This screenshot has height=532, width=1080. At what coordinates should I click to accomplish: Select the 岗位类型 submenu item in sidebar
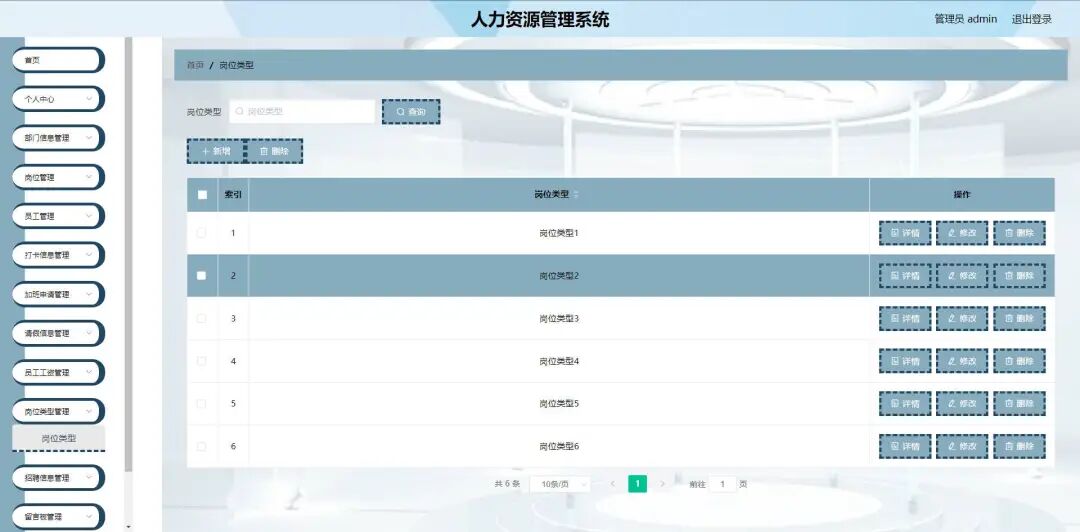point(59,438)
